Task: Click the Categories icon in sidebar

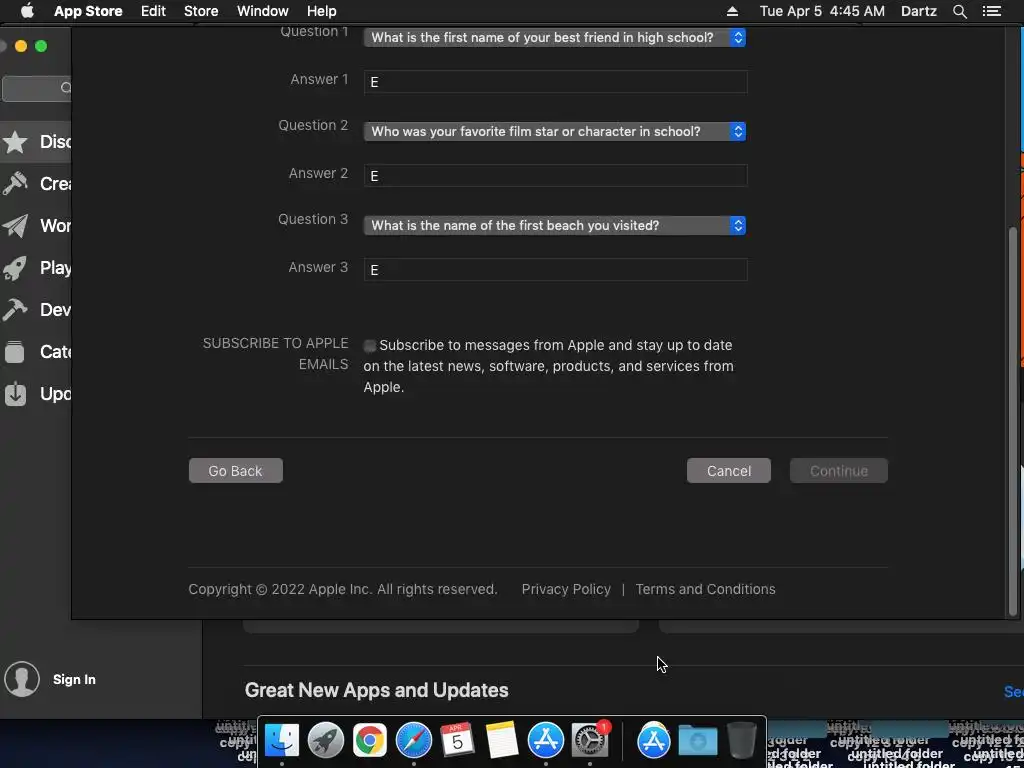Action: 15,351
